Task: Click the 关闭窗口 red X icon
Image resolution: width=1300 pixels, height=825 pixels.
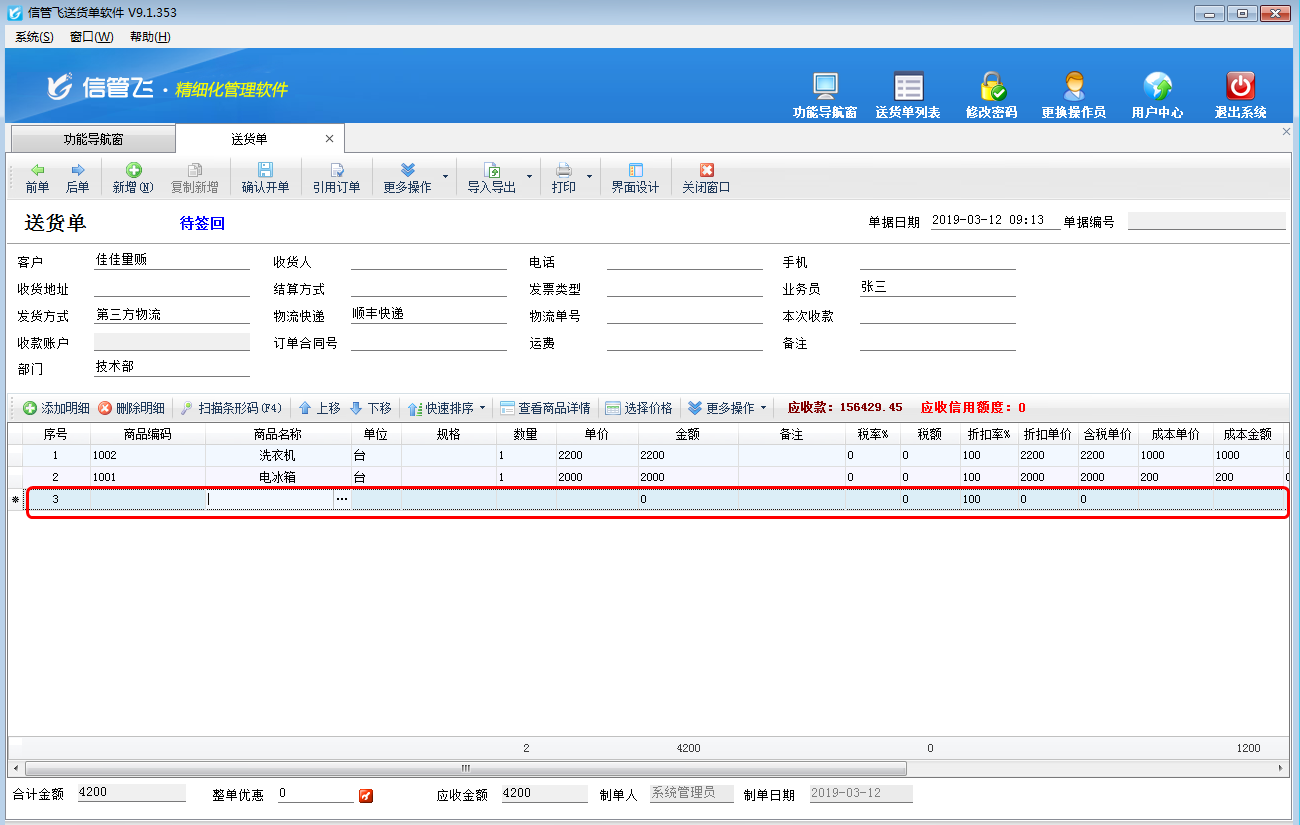Action: [706, 170]
